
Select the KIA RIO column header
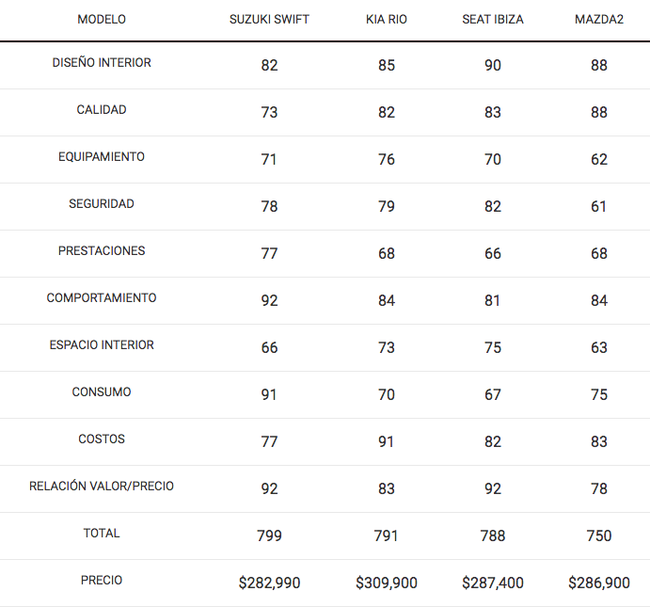click(386, 19)
